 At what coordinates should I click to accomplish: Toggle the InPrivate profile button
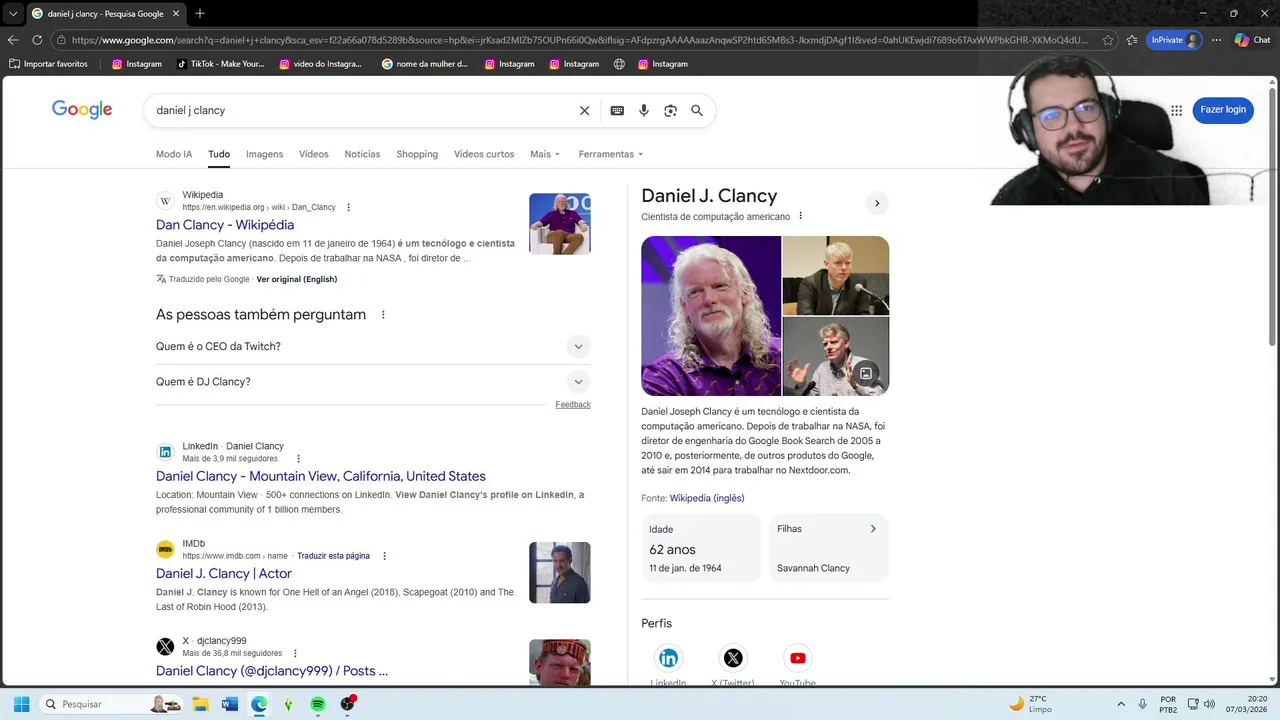click(1174, 40)
